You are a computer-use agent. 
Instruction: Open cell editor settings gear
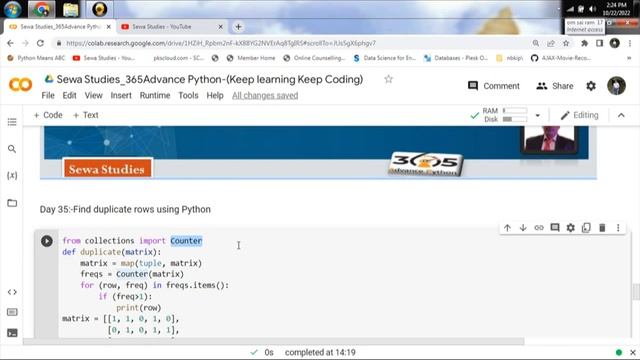tap(571, 228)
